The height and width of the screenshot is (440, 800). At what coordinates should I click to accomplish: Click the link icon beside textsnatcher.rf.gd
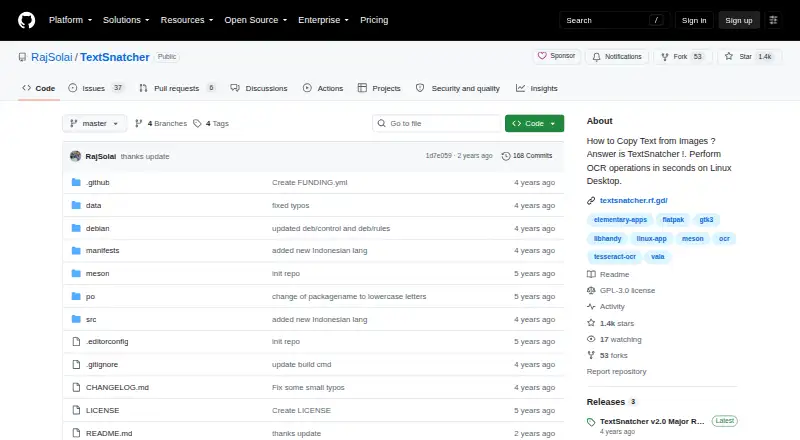(x=591, y=201)
